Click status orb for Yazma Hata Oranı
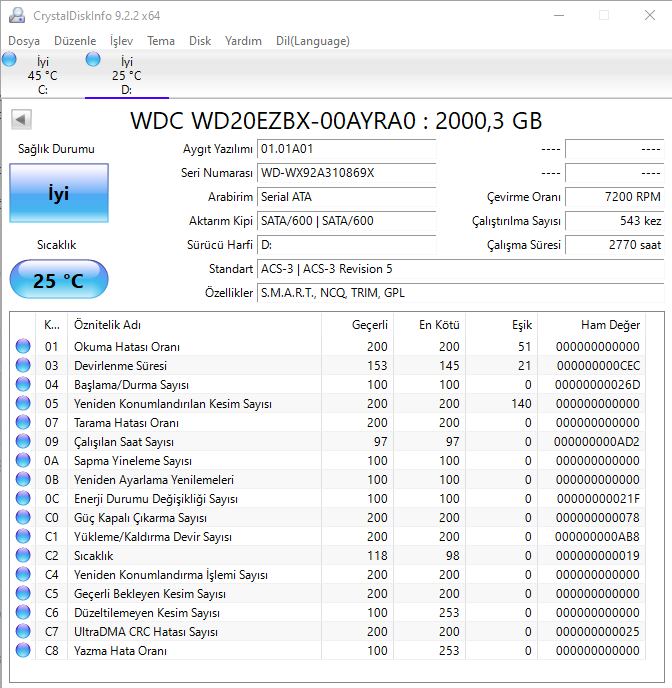672x688 pixels. (23, 650)
